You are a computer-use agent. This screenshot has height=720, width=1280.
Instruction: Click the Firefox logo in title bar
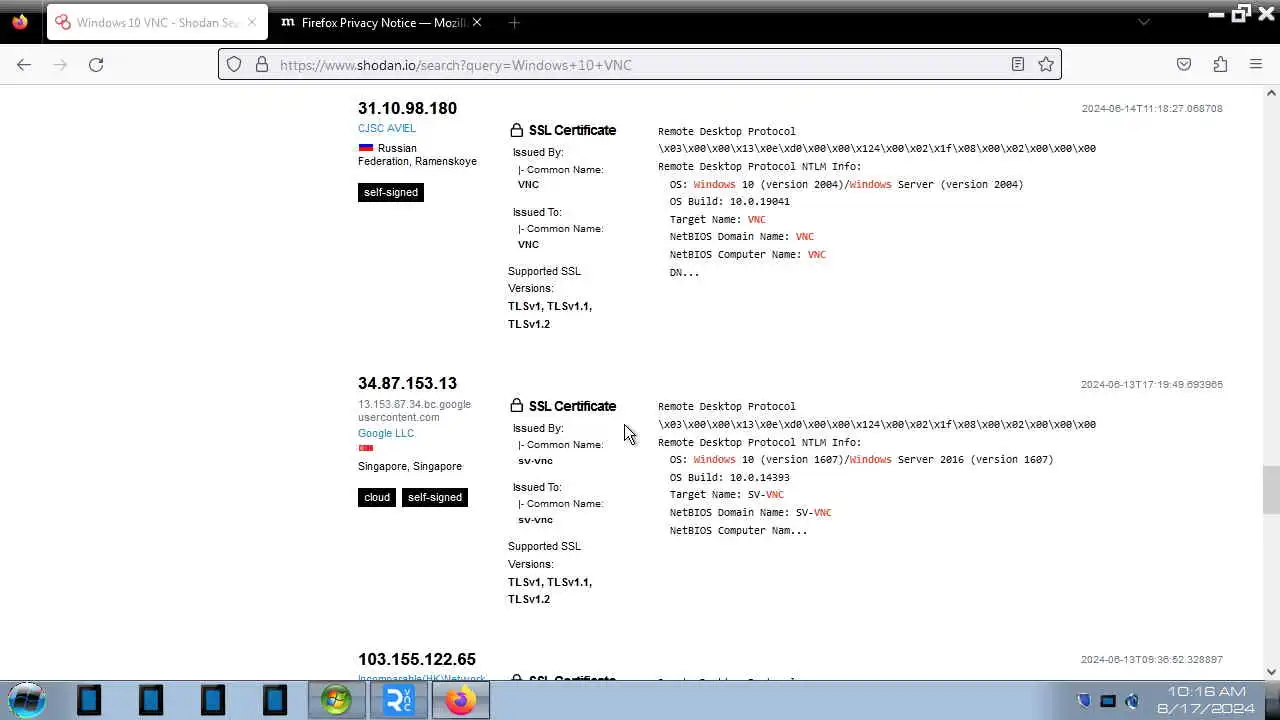tap(20, 22)
